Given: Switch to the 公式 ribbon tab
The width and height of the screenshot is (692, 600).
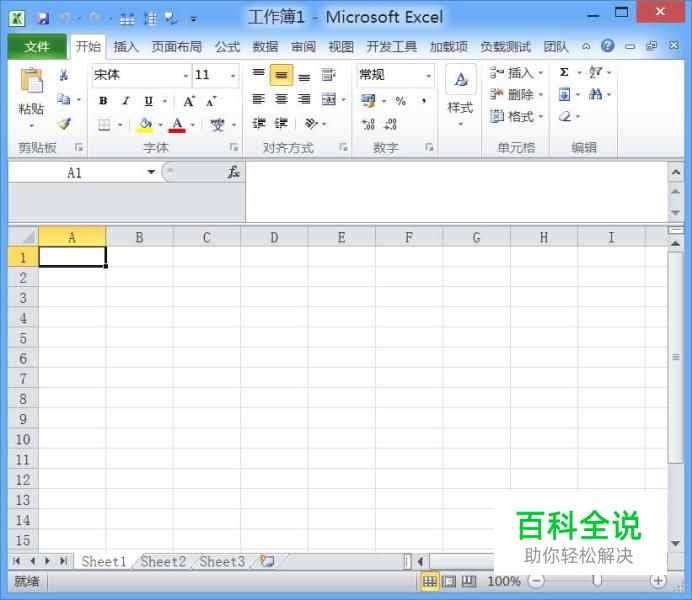Looking at the screenshot, I should pos(227,47).
